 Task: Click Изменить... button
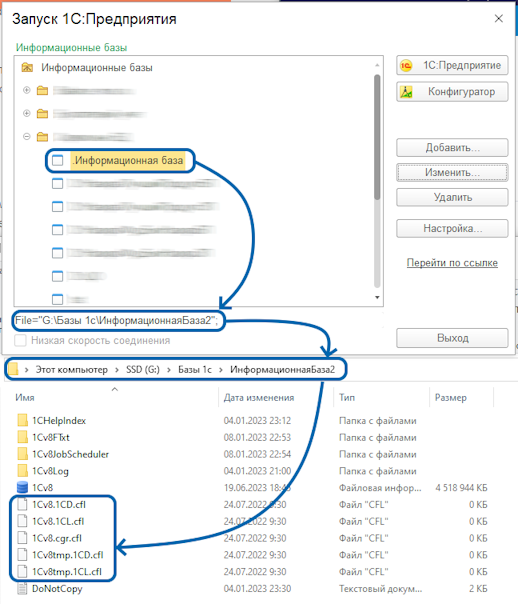[x=452, y=172]
